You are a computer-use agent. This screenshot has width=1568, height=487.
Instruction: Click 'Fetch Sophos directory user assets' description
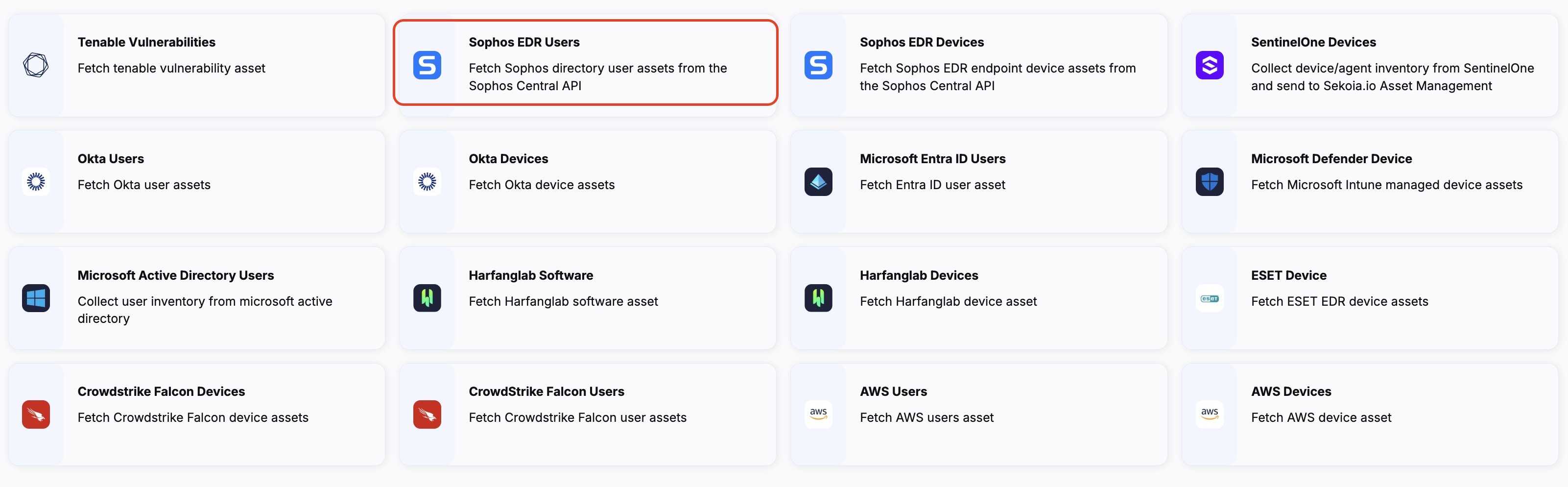click(x=598, y=77)
